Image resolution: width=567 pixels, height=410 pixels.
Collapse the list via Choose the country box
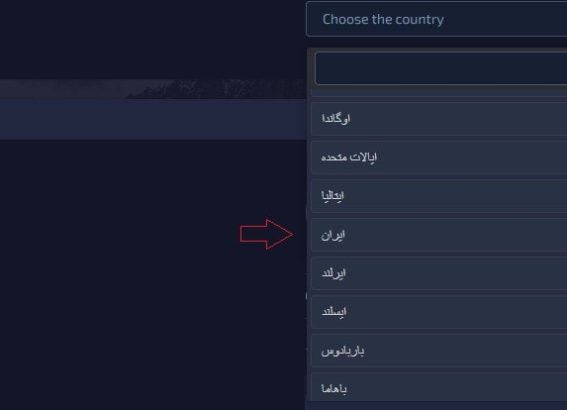pos(436,19)
